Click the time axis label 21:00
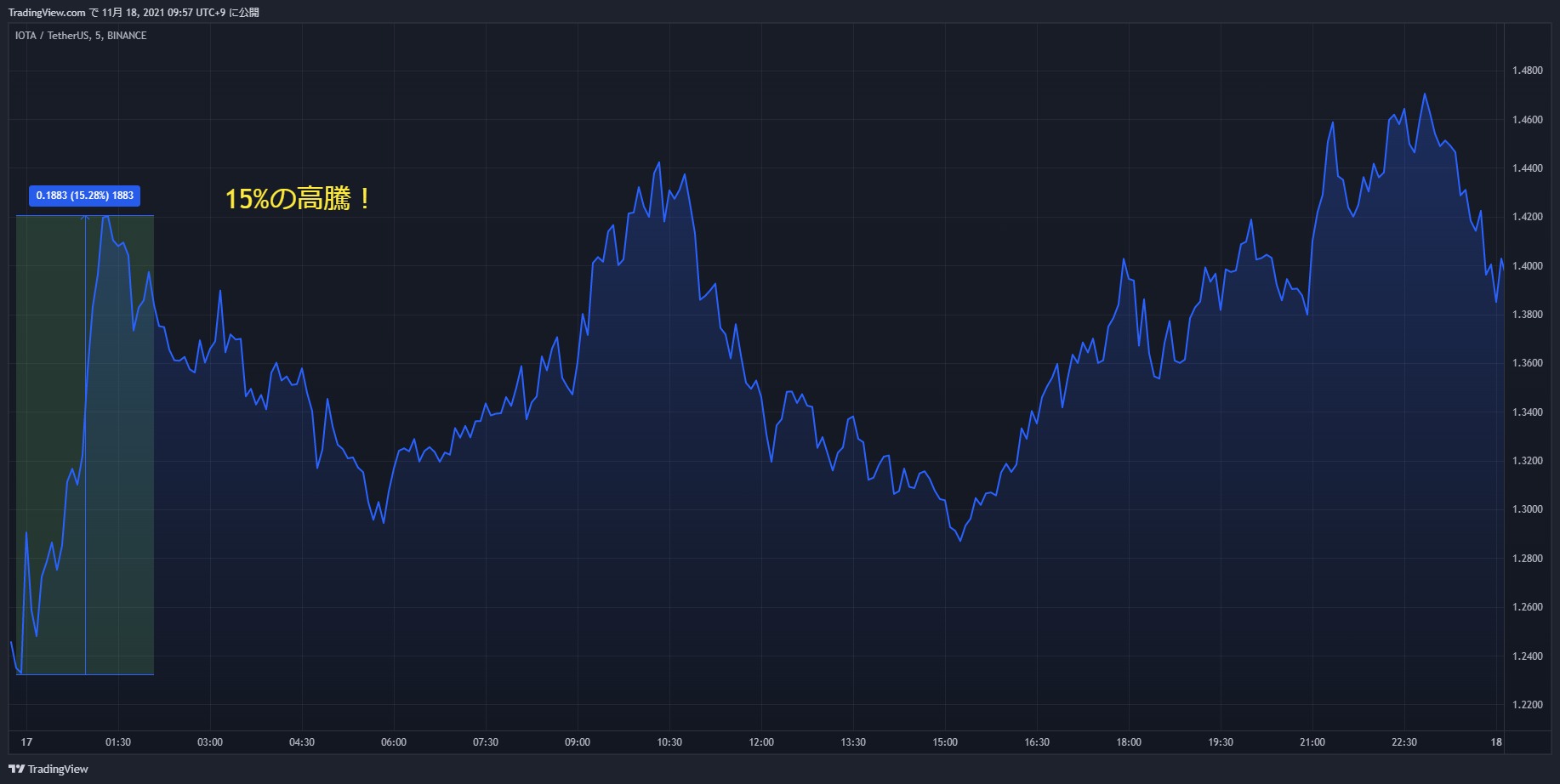Screen dimensions: 1560x784 pyautogui.click(x=1312, y=742)
